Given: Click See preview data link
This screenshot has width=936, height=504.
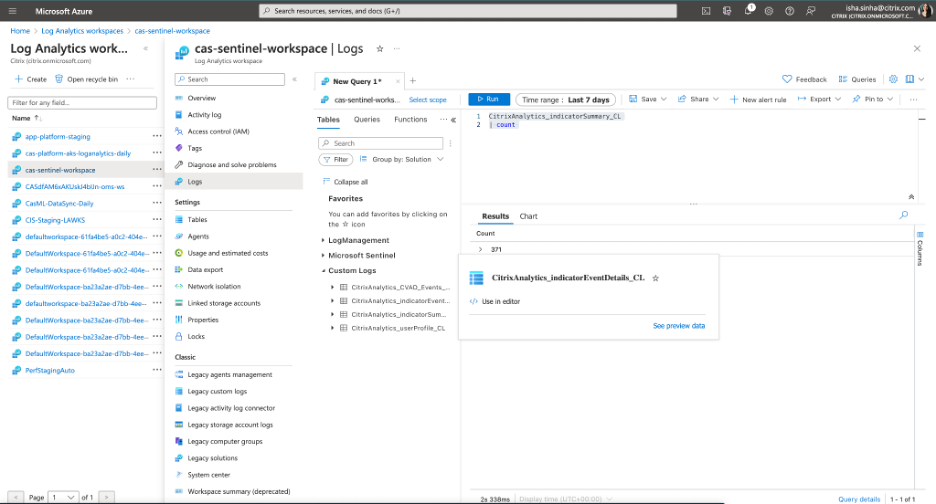Looking at the screenshot, I should tap(679, 326).
